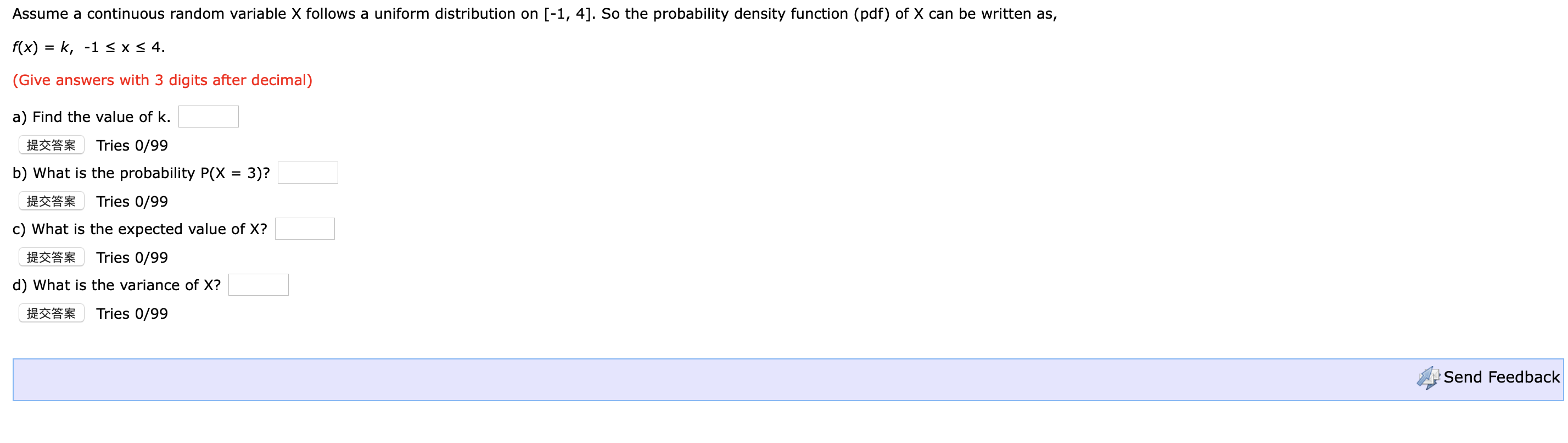
Task: Click the answer box for expected value of X
Action: (x=305, y=228)
